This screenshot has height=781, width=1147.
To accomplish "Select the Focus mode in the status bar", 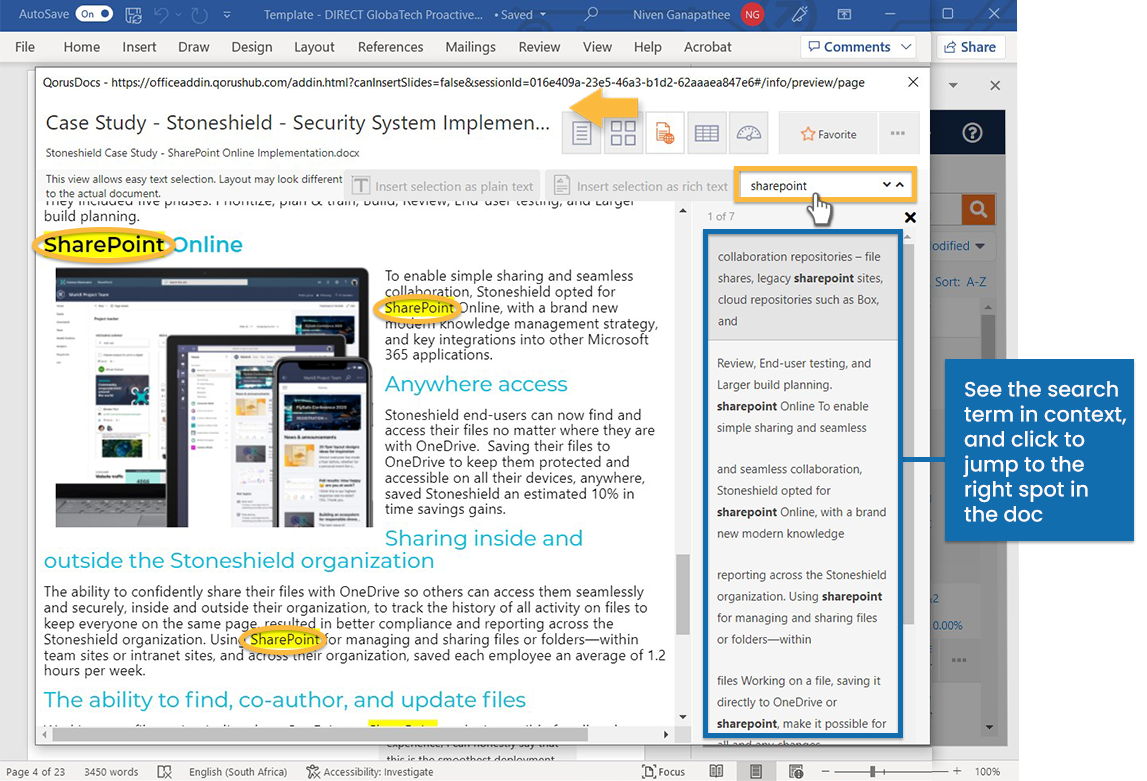I will pos(663,771).
